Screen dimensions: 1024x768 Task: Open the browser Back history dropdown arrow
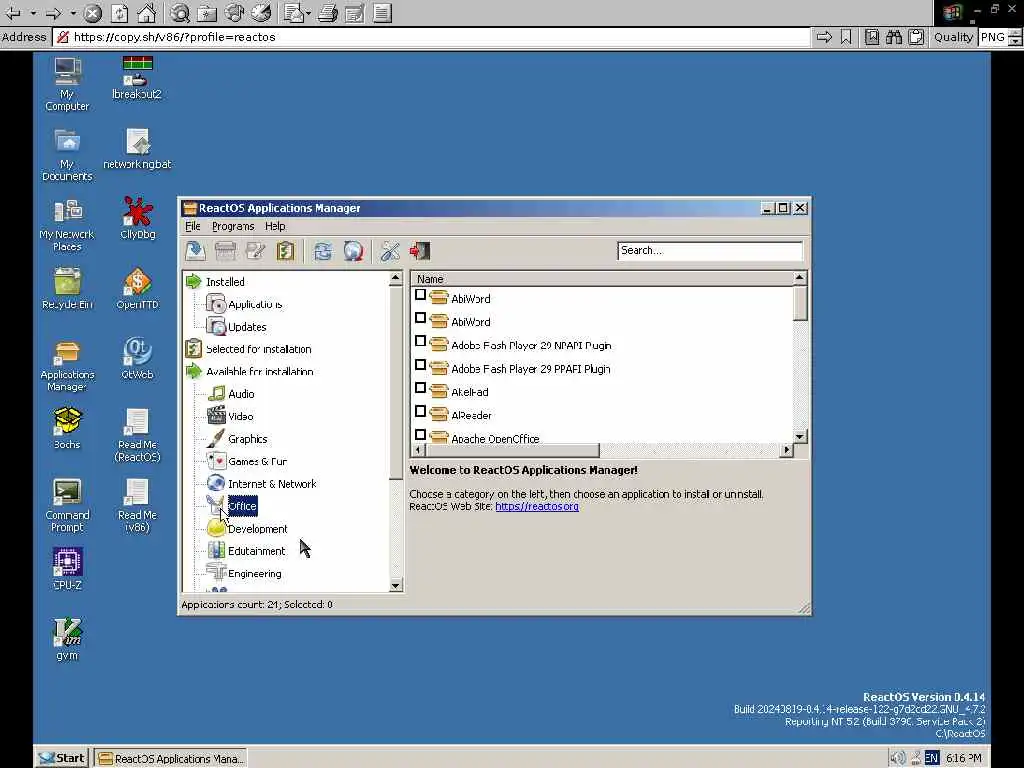point(33,13)
